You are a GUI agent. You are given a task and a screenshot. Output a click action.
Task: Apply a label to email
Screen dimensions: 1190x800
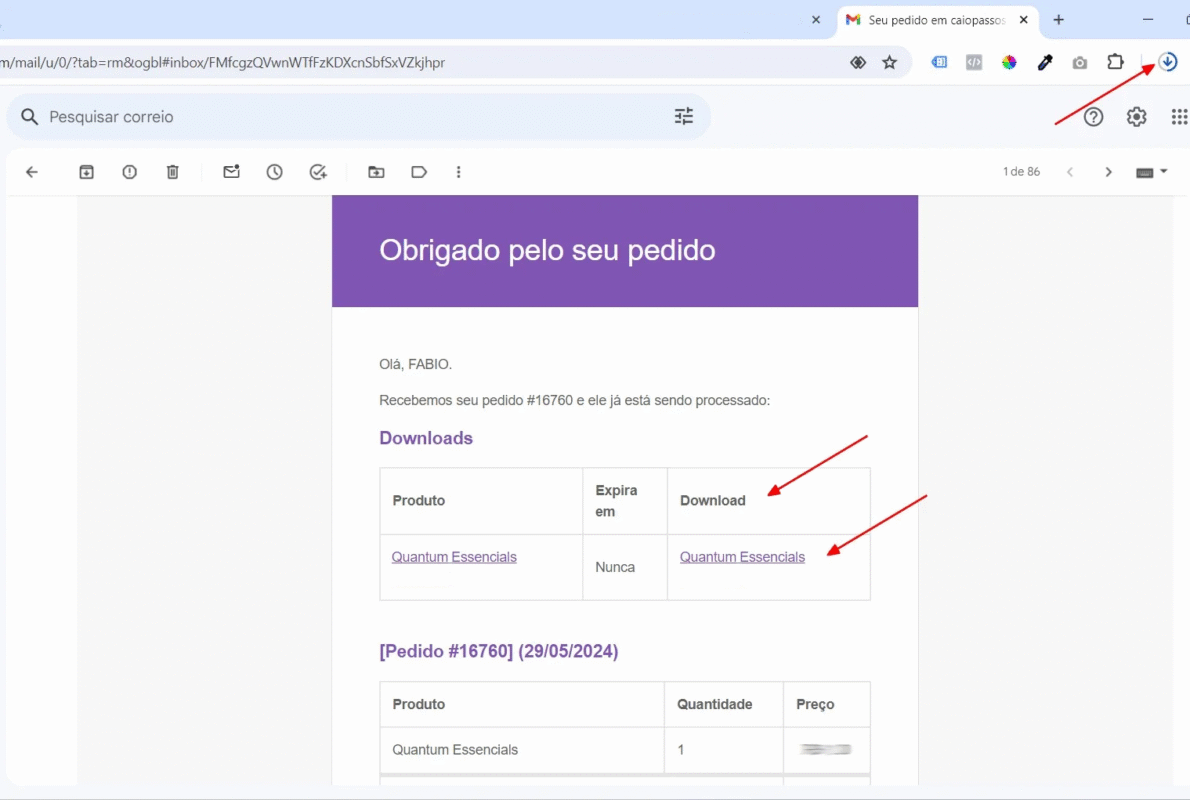[419, 172]
